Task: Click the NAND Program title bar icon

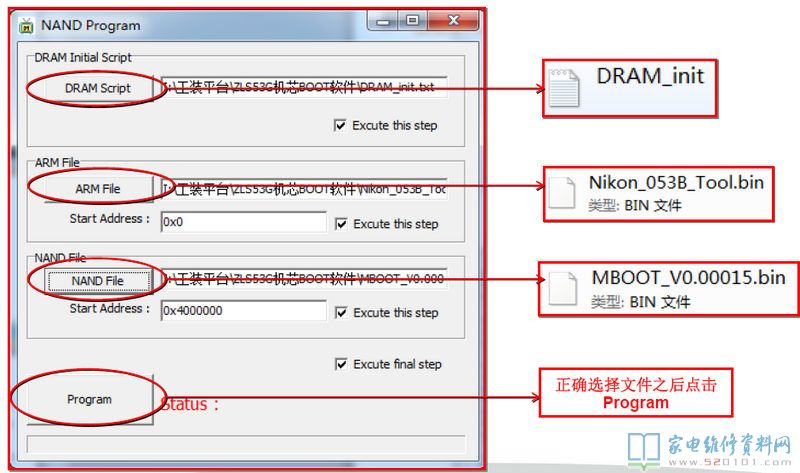Action: (27, 25)
